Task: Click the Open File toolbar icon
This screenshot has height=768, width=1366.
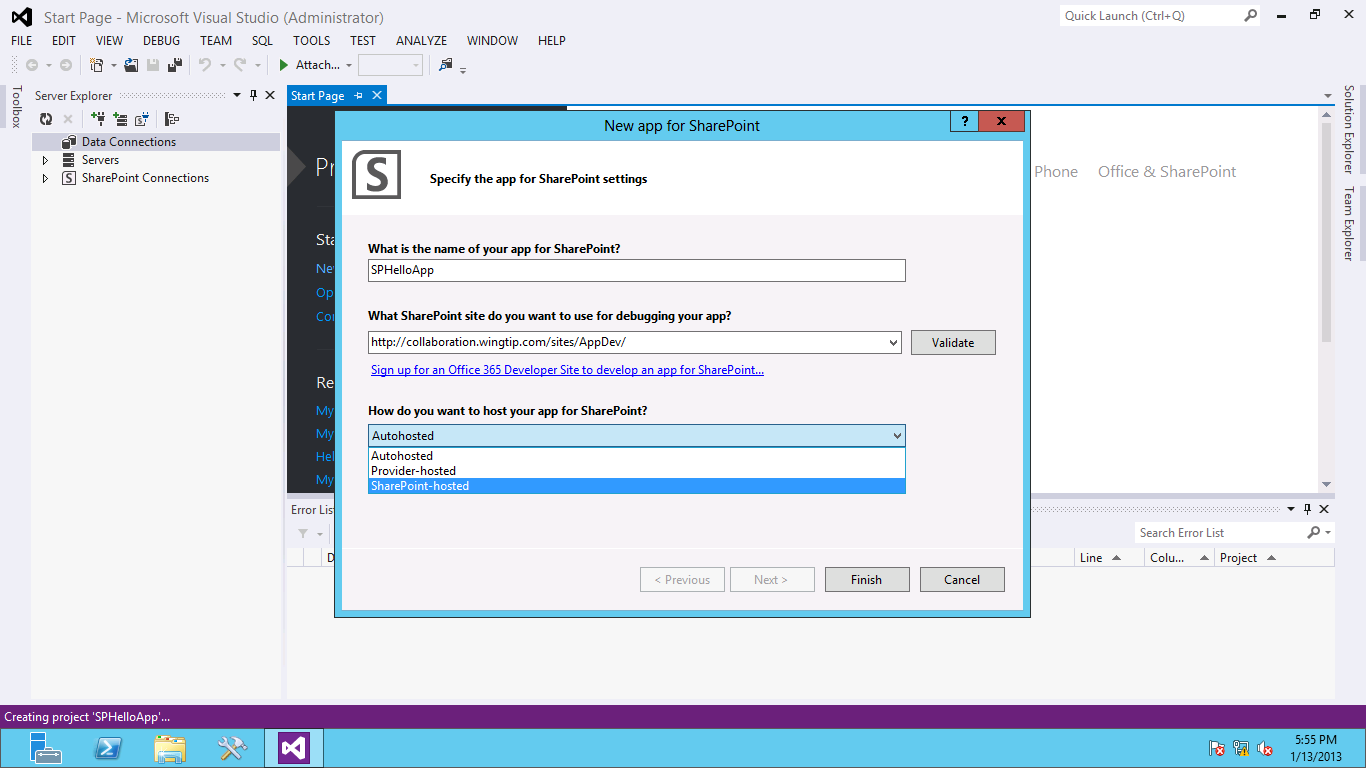Action: tap(131, 65)
